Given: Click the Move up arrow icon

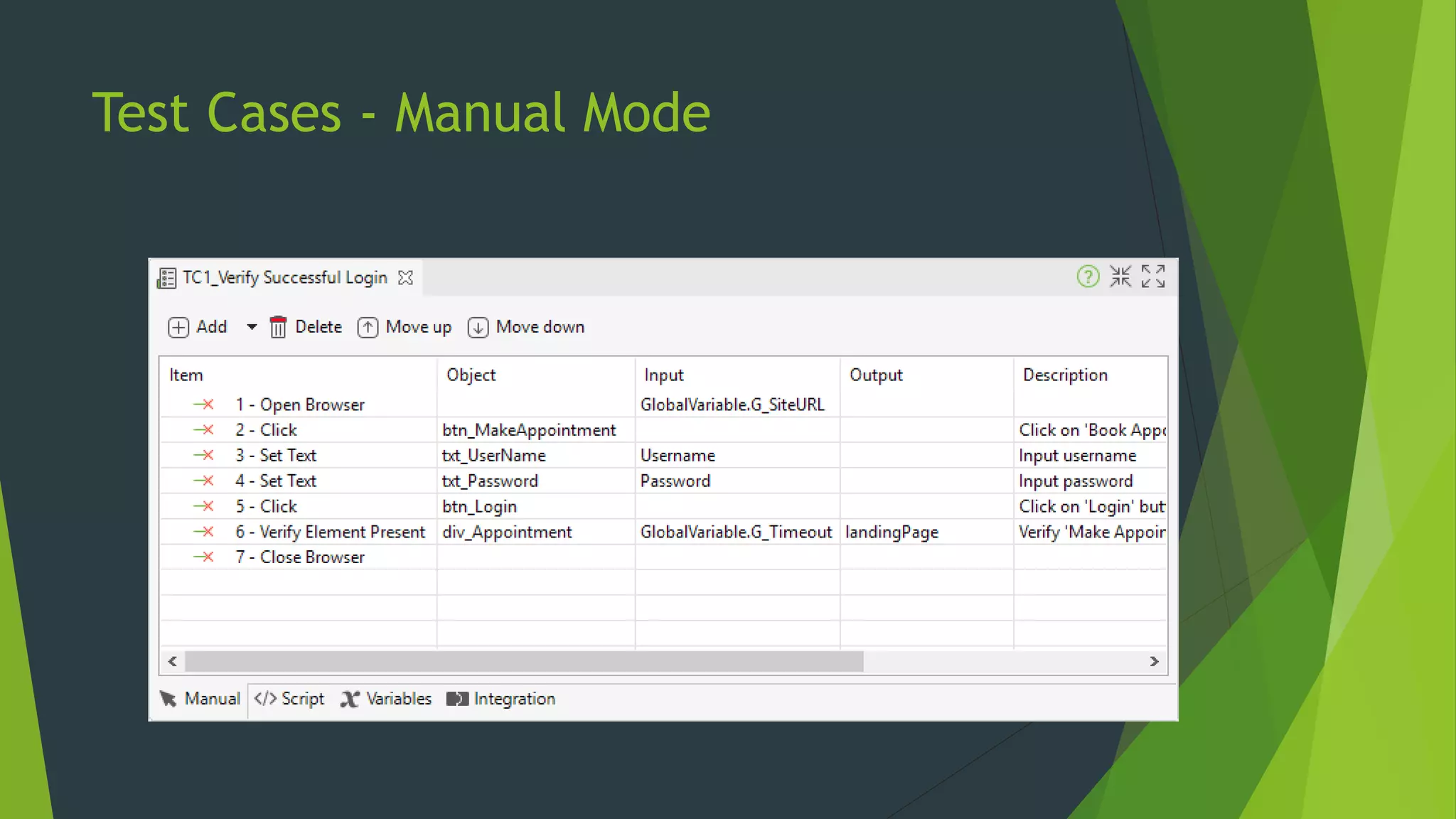Looking at the screenshot, I should pyautogui.click(x=368, y=327).
